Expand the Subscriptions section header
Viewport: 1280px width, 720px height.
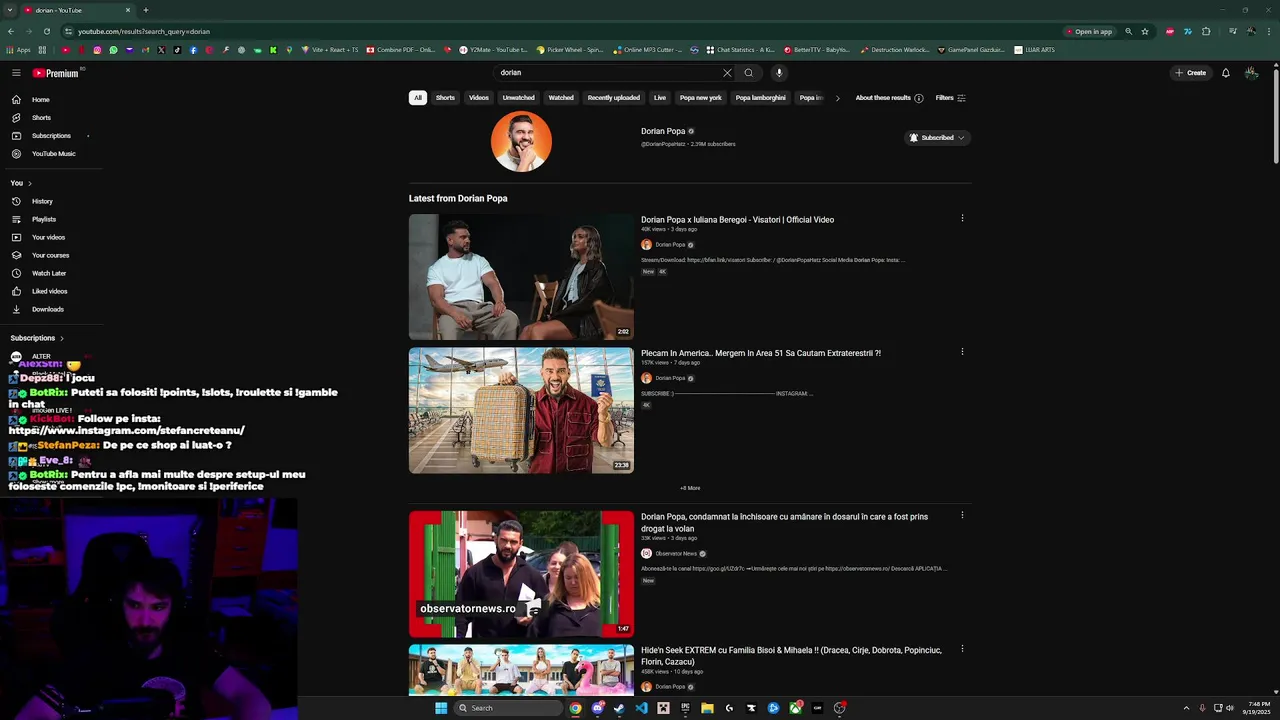(37, 338)
